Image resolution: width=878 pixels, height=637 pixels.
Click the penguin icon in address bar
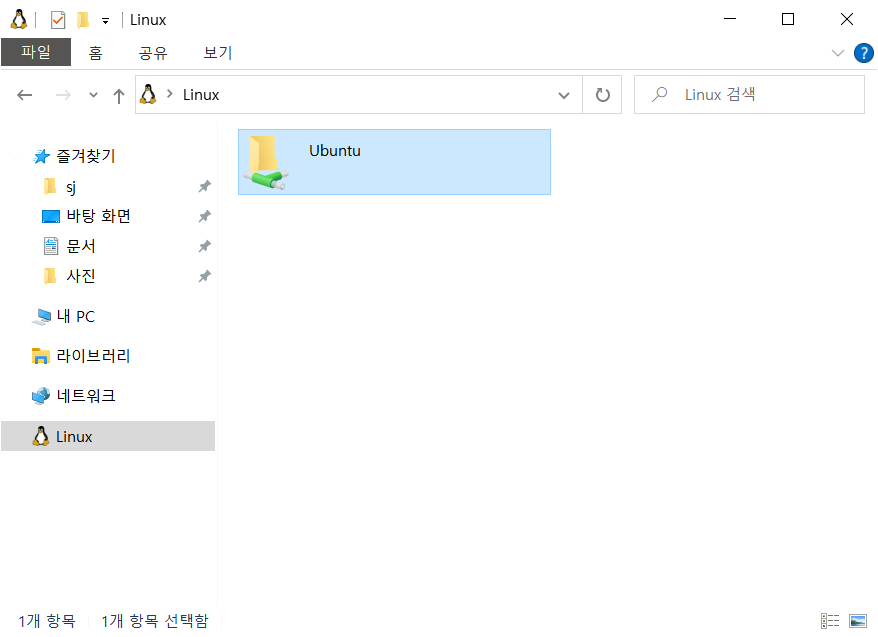click(148, 94)
